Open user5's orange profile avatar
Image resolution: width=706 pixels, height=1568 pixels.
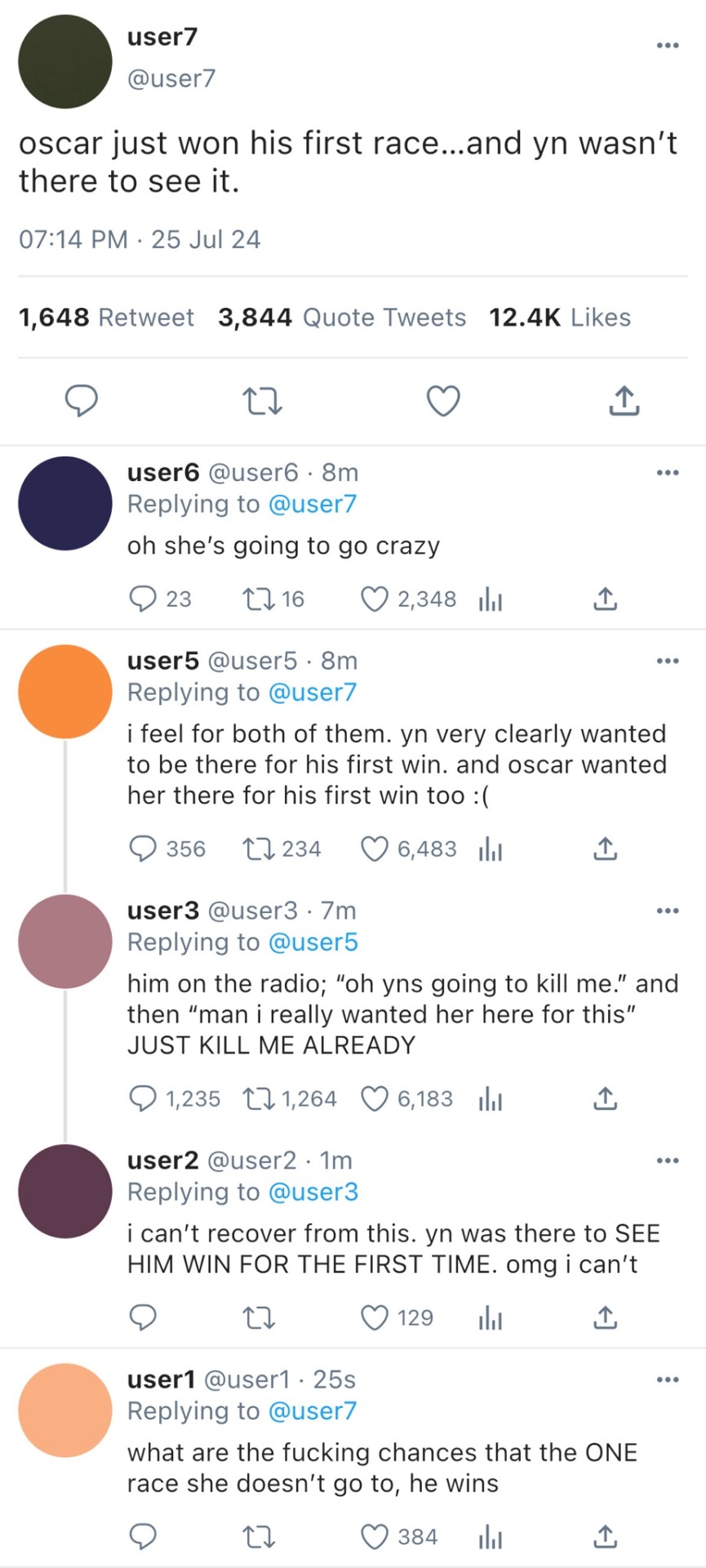(64, 692)
